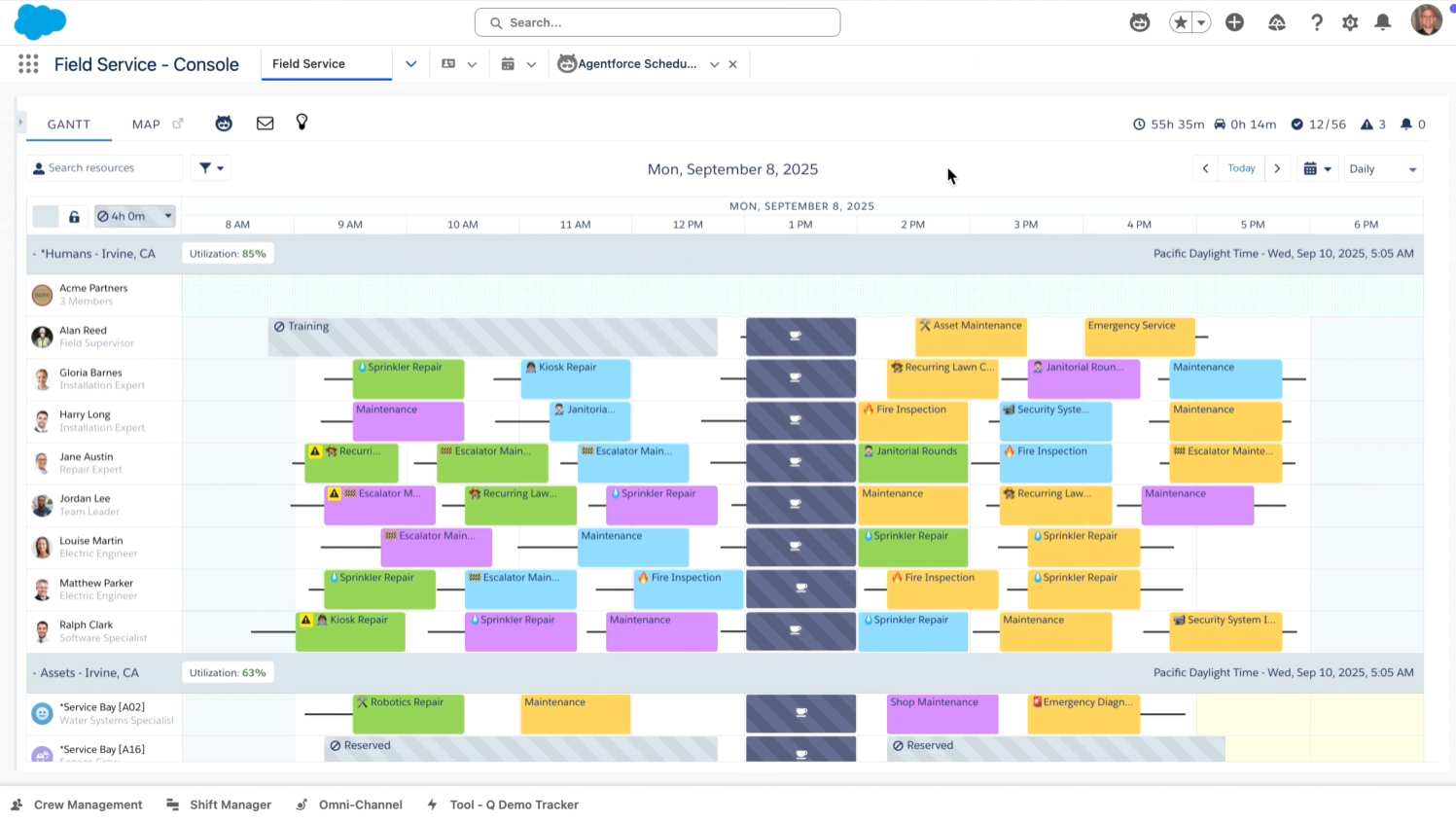The width and height of the screenshot is (1456, 822).
Task: Click the Search resources field
Action: [104, 168]
